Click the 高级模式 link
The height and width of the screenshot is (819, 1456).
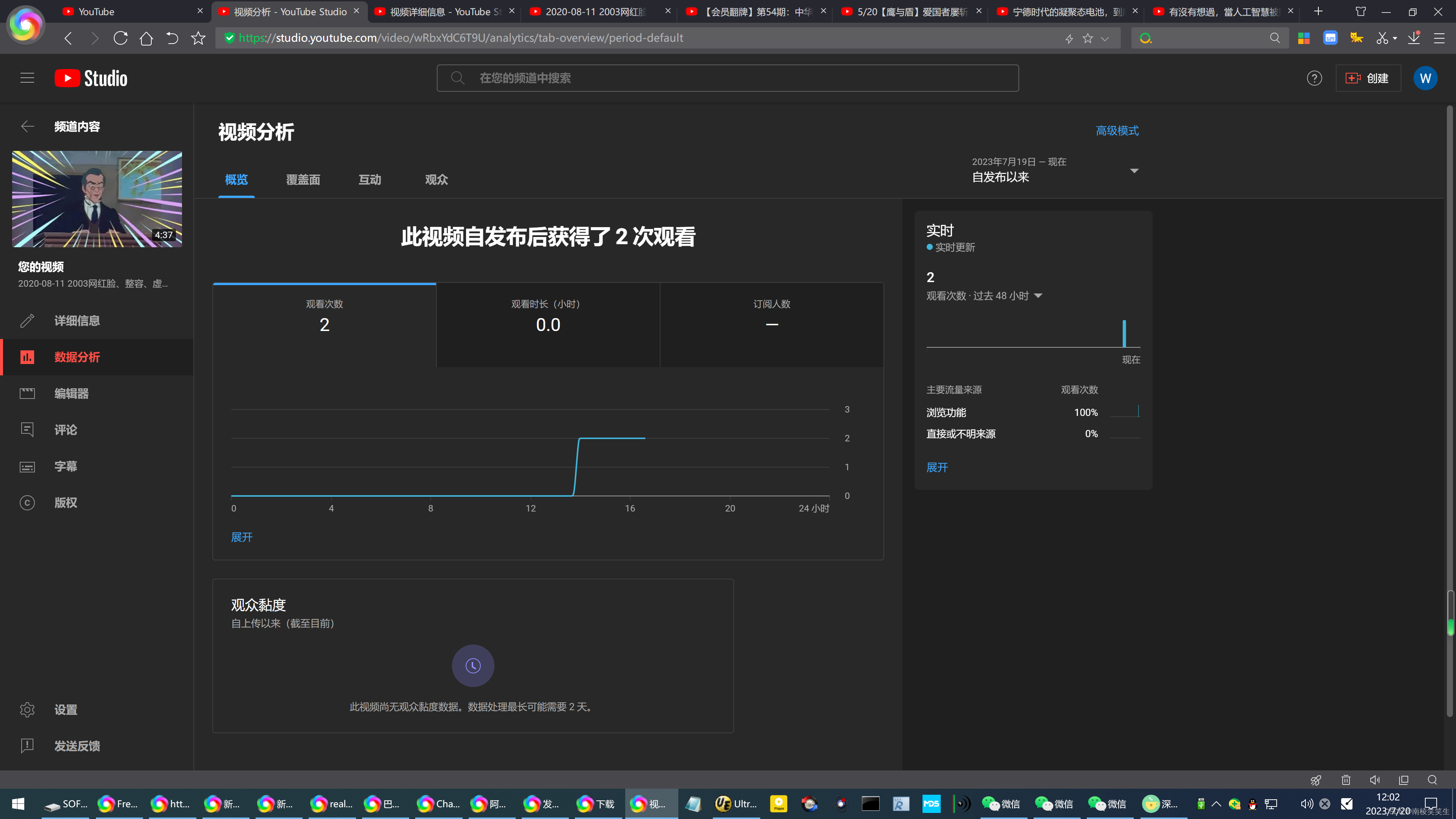(x=1117, y=130)
